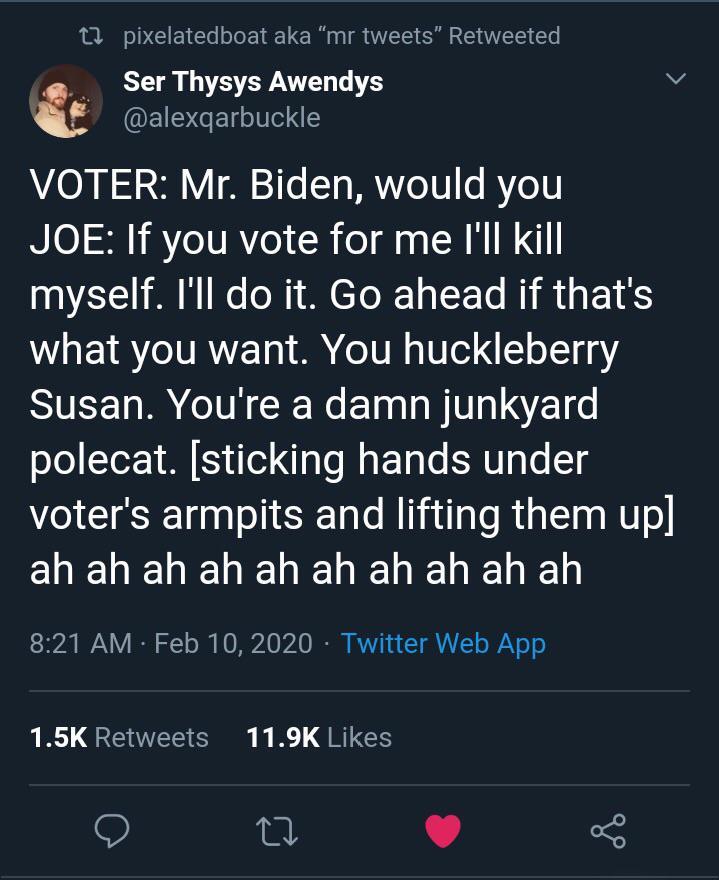Toggle retweet status with the retweet arrows
719x880 pixels.
tap(278, 831)
